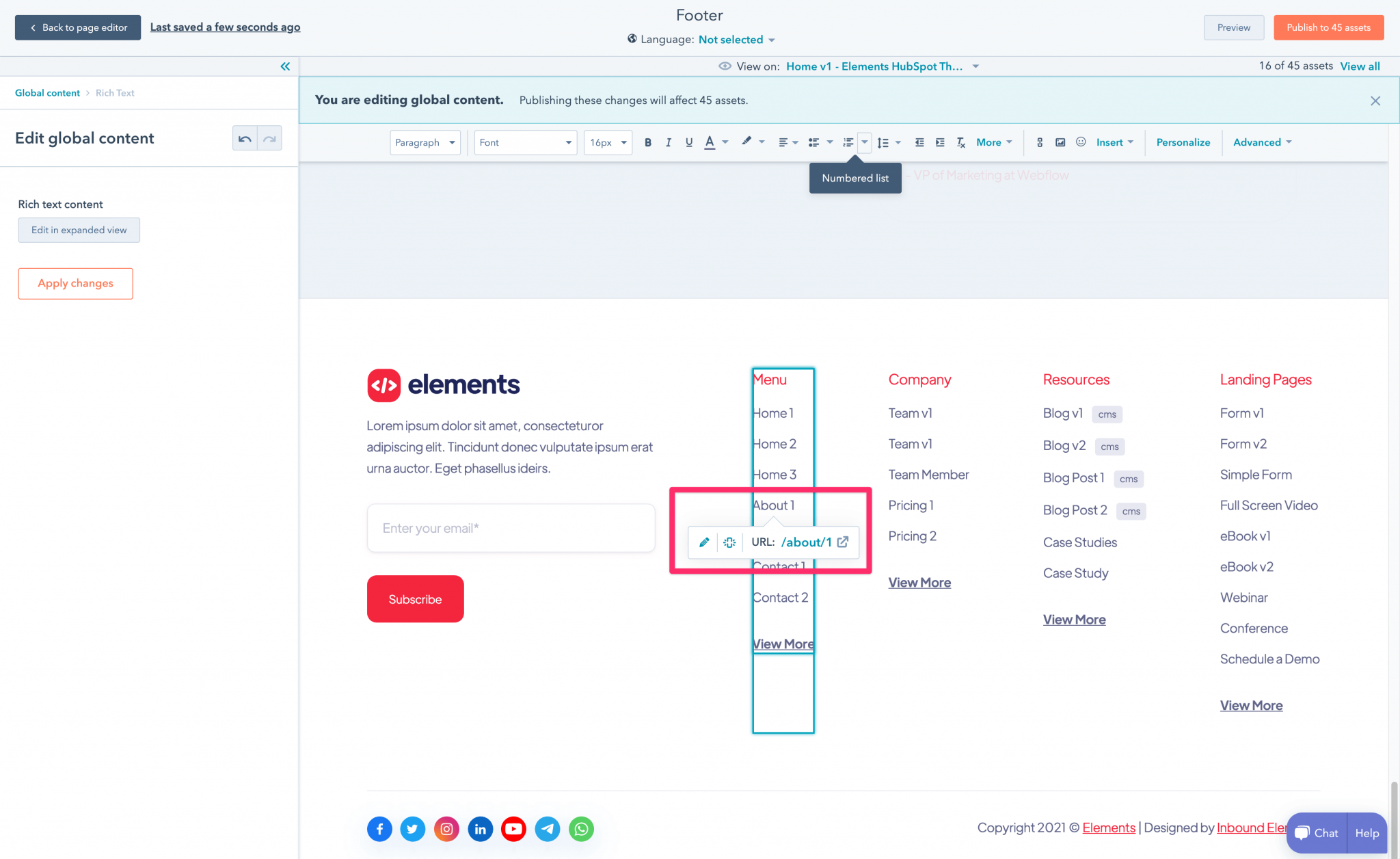Apply the text color
The image size is (1400, 859).
710,142
